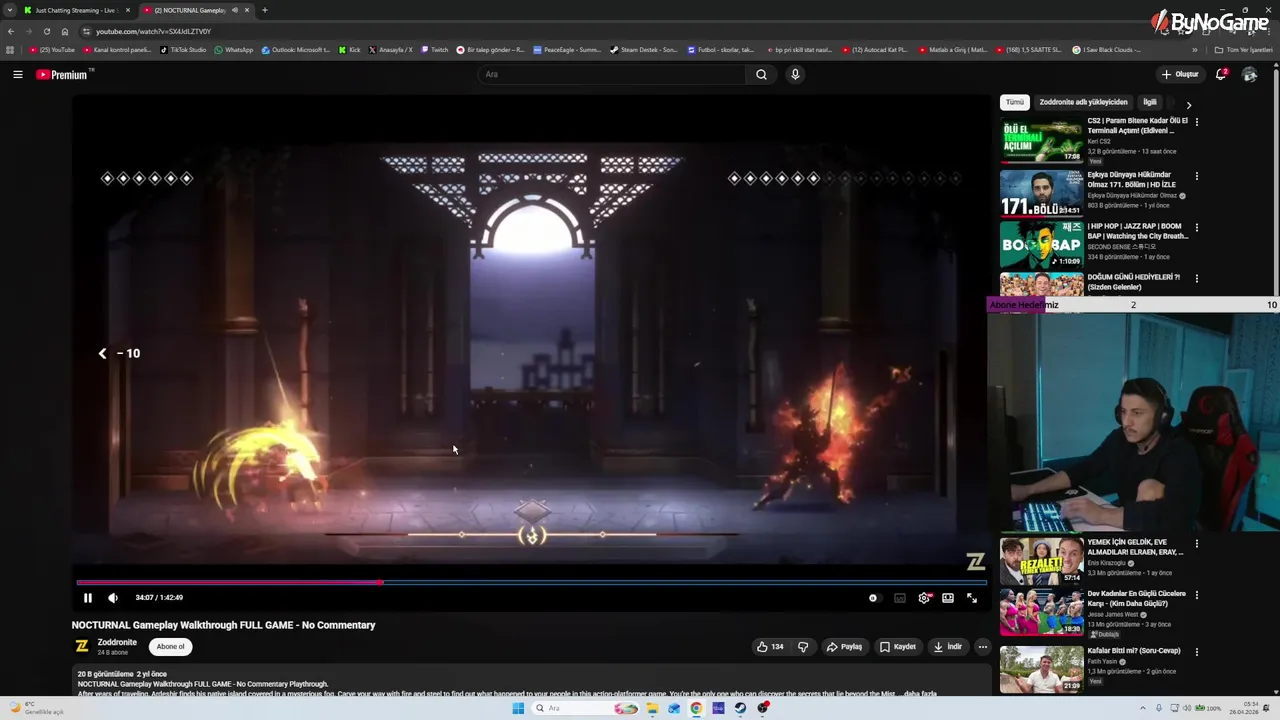Open the 'Oluştur' create button

tap(1180, 74)
